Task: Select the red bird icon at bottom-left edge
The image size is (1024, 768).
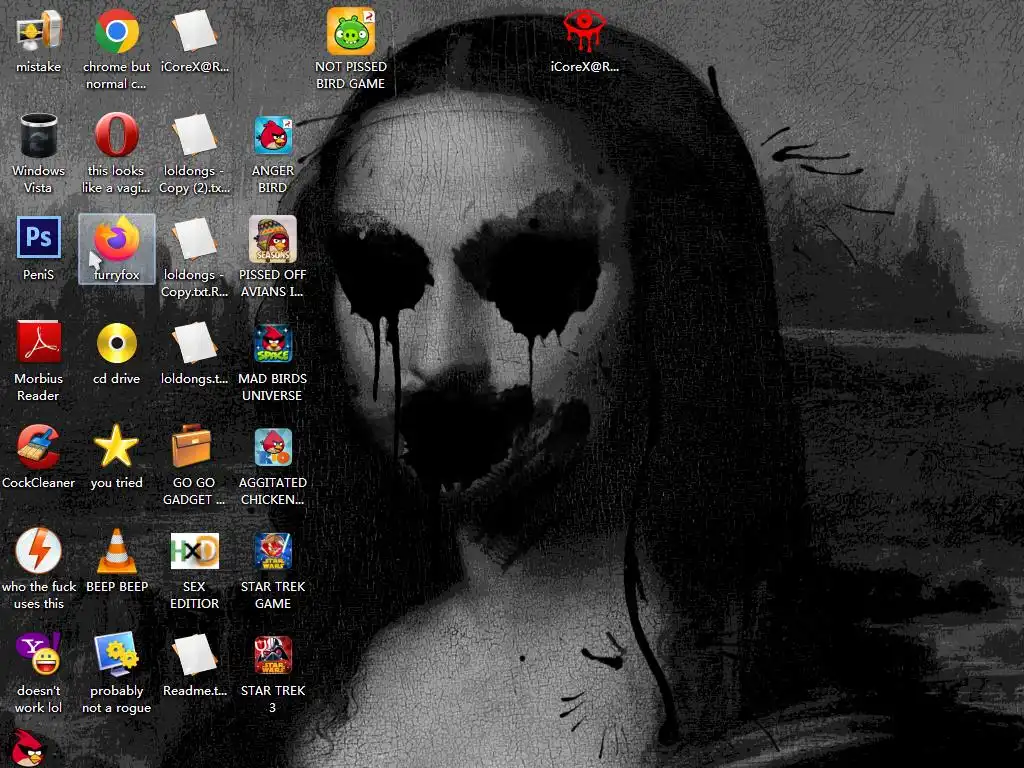Action: (29, 748)
